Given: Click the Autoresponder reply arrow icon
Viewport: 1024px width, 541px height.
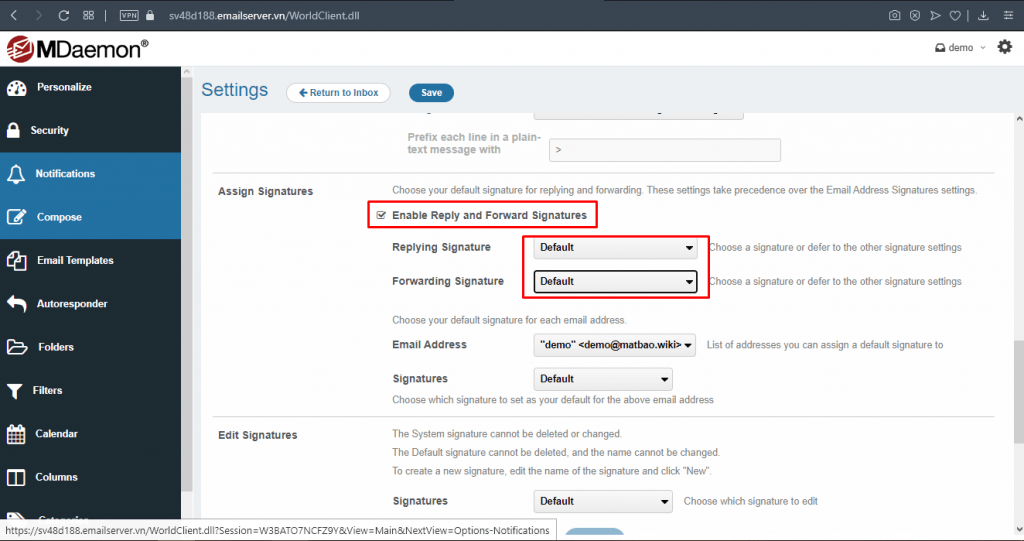Looking at the screenshot, I should tap(16, 304).
